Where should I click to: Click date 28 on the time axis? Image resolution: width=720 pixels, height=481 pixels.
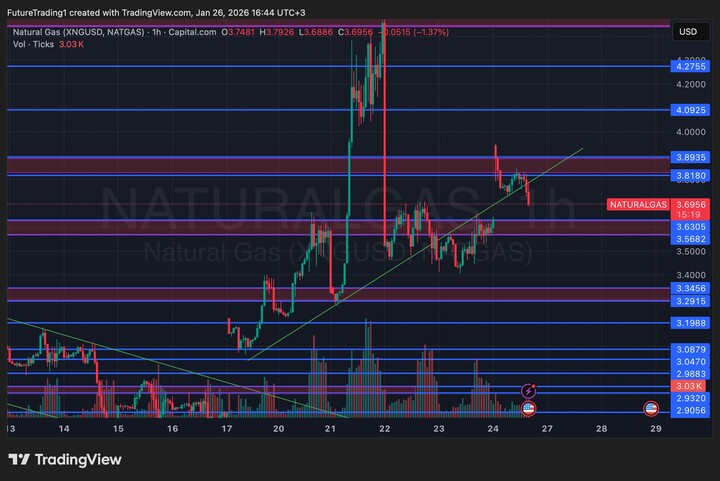(x=601, y=428)
